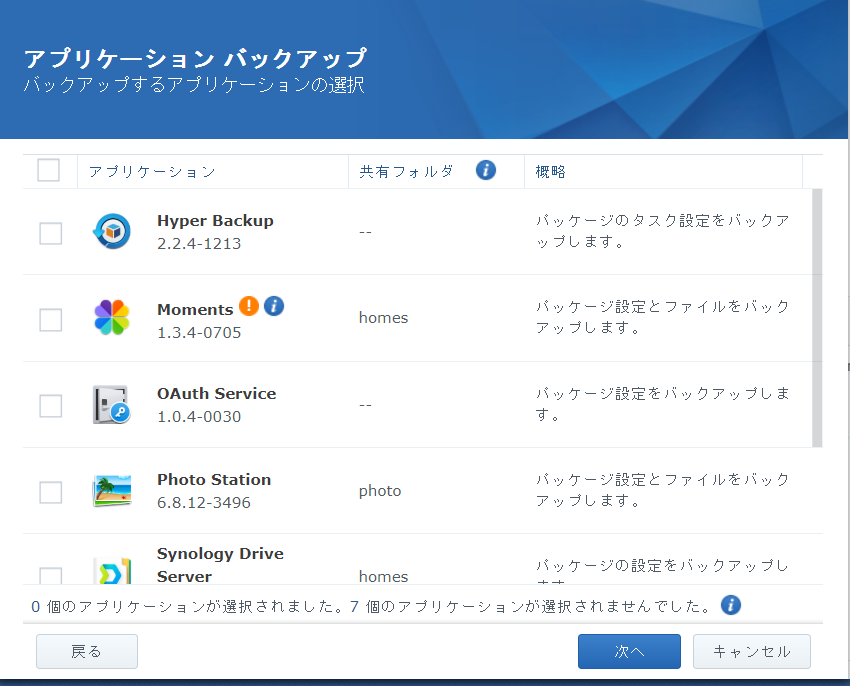Image resolution: width=850 pixels, height=686 pixels.
Task: Click the version text 6.8.12-3496
Action: pyautogui.click(x=204, y=503)
